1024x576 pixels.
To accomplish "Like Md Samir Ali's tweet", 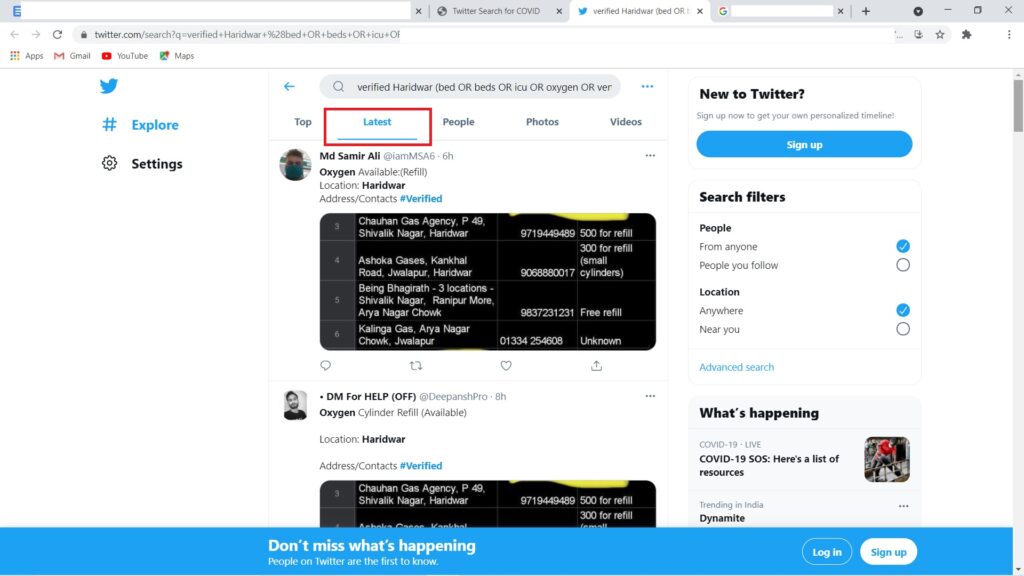I will 506,366.
